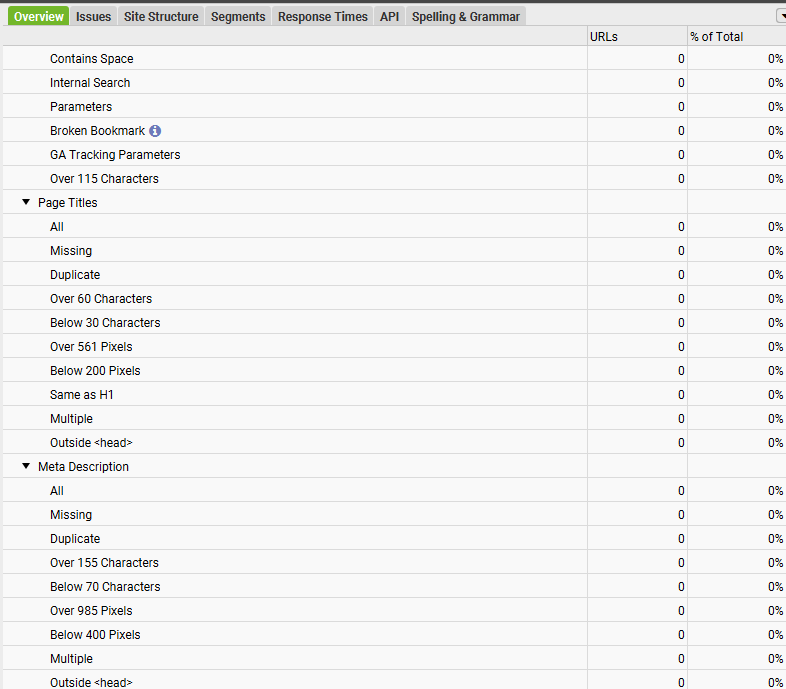The width and height of the screenshot is (786, 689).
Task: Collapse the Page Titles section
Action: [x=26, y=202]
